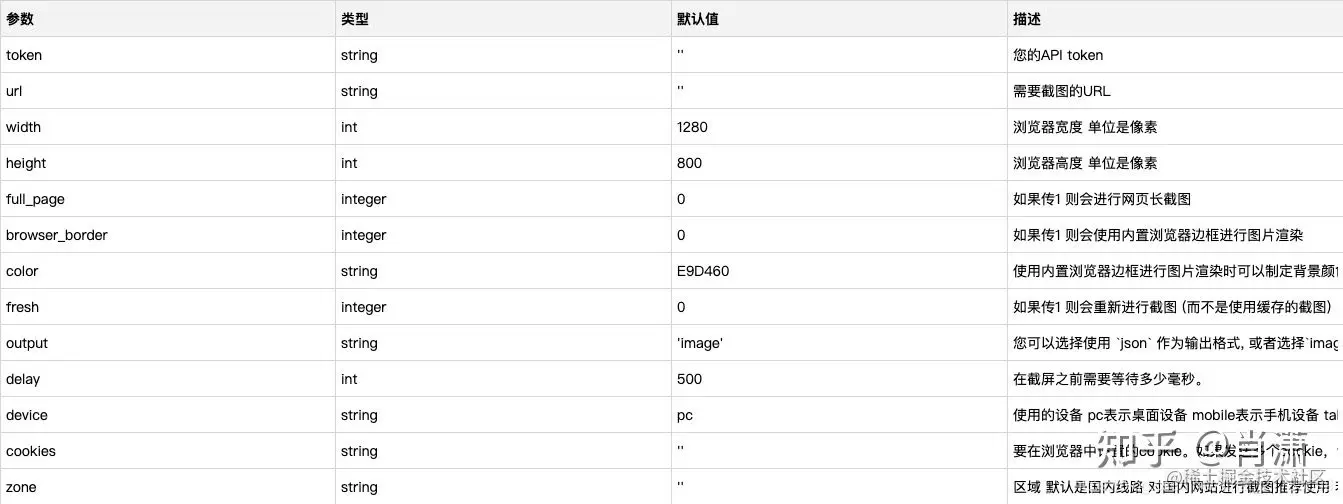This screenshot has width=1343, height=504.
Task: Click the width parameter name
Action: [x=24, y=127]
